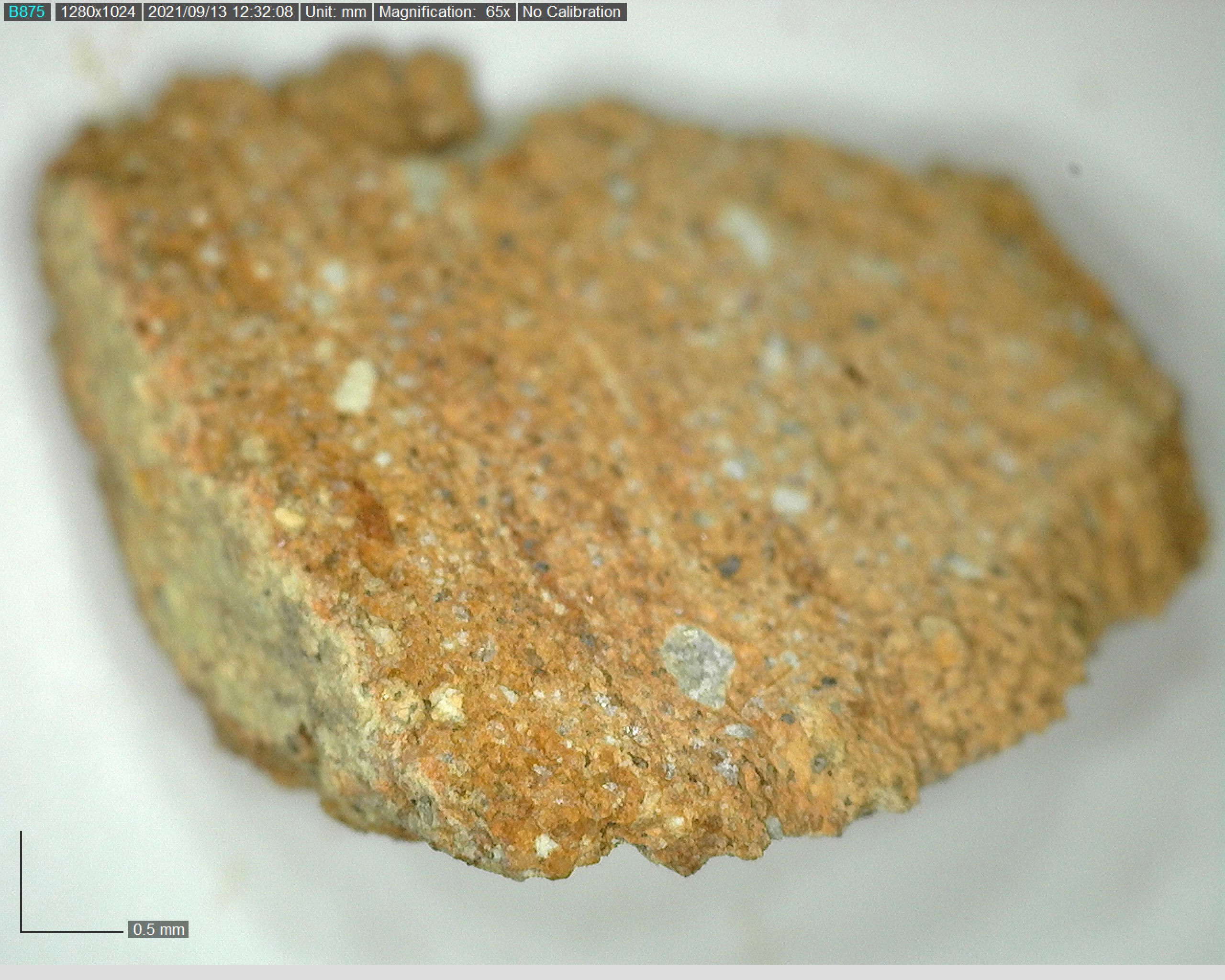
Task: Select the Unit: mm indicator
Action: [x=335, y=12]
